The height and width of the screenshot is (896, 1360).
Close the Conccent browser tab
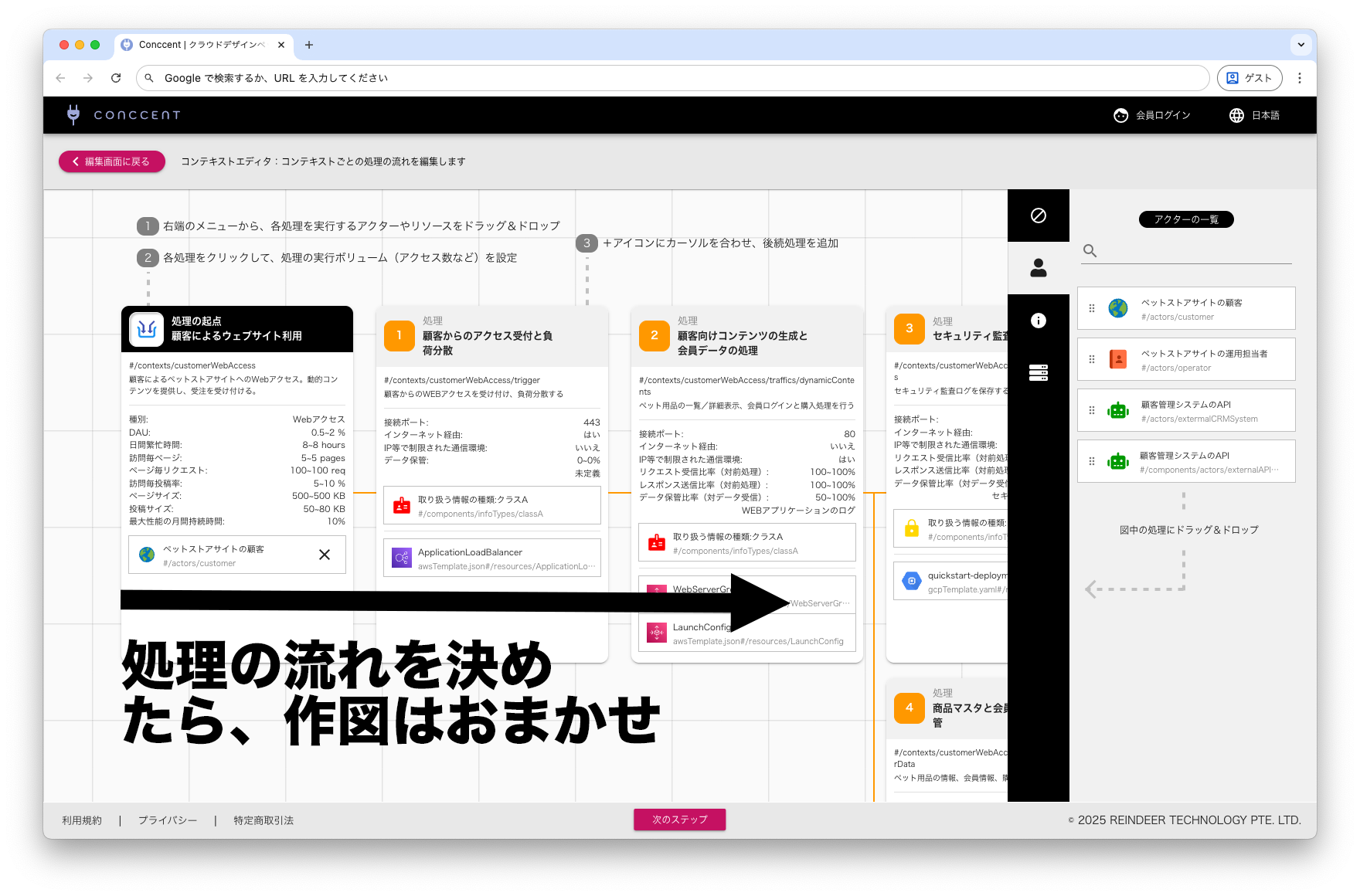pyautogui.click(x=281, y=45)
